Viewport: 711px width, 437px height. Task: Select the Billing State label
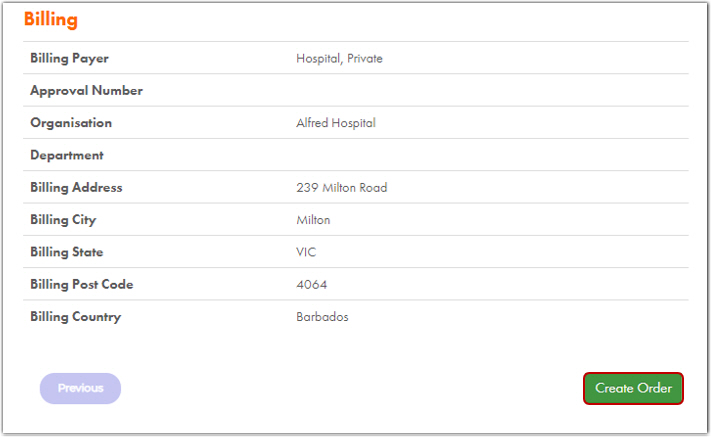point(67,252)
